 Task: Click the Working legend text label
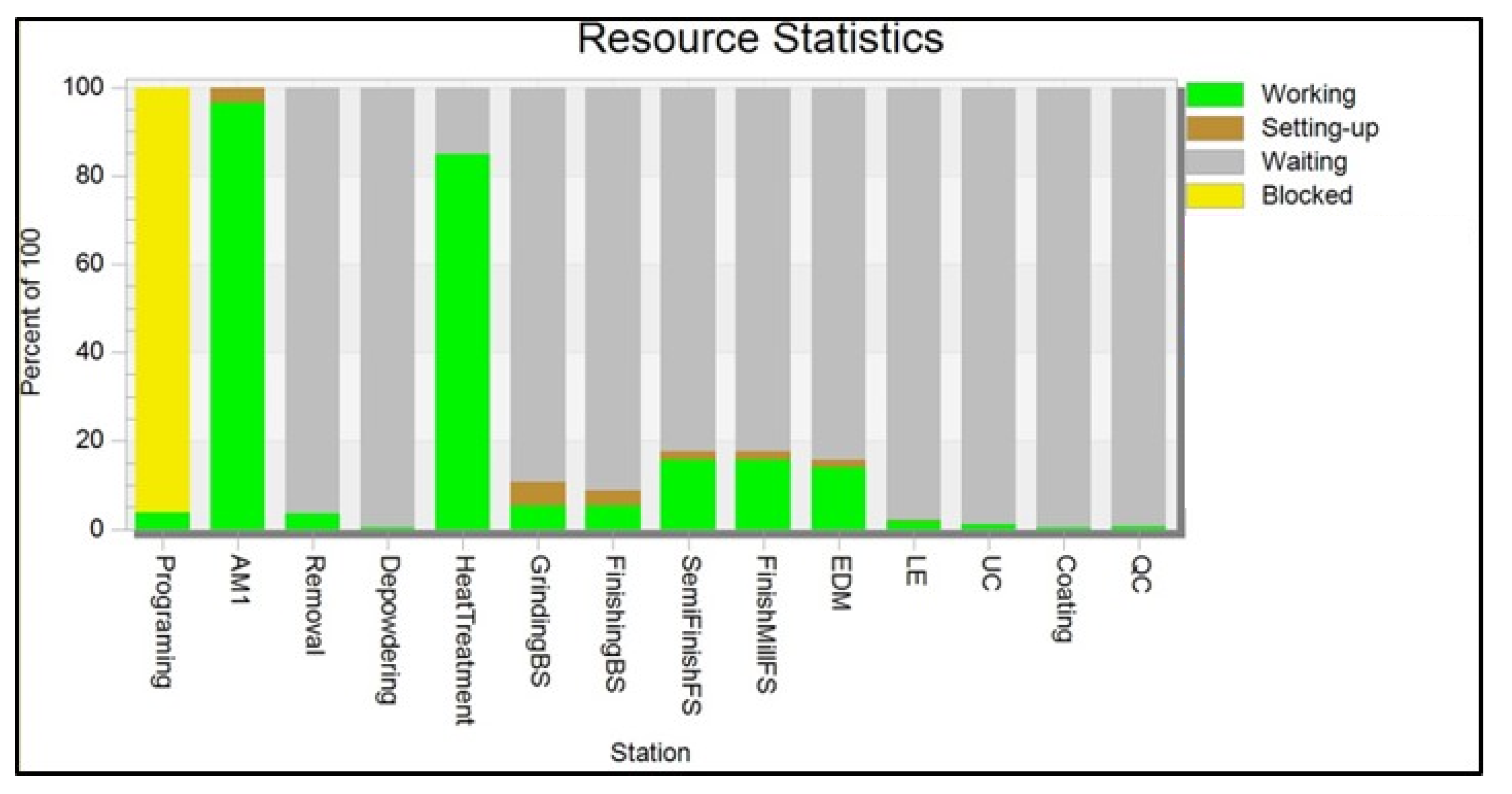click(1308, 94)
